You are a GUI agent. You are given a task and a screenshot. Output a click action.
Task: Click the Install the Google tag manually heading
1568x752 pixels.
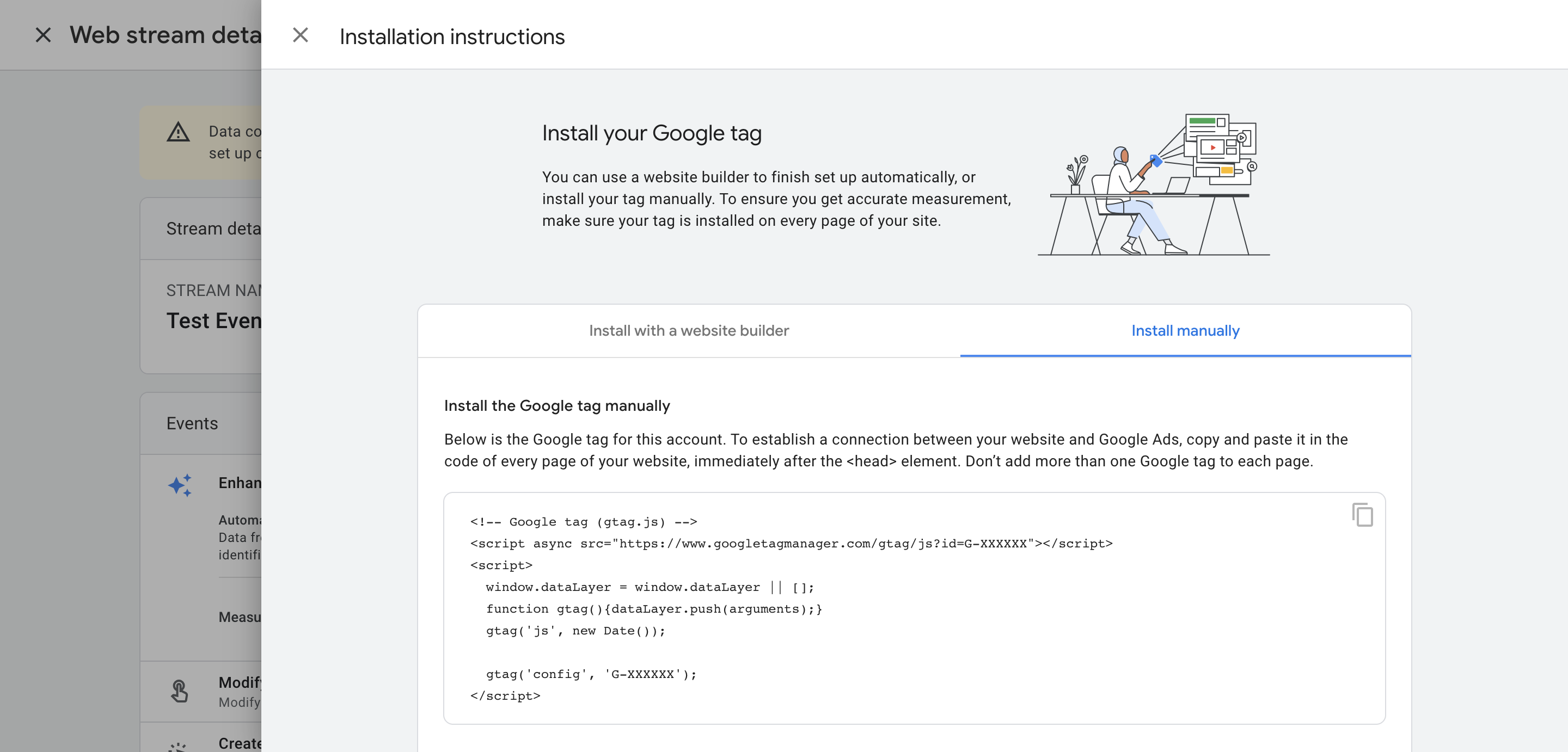click(x=556, y=406)
